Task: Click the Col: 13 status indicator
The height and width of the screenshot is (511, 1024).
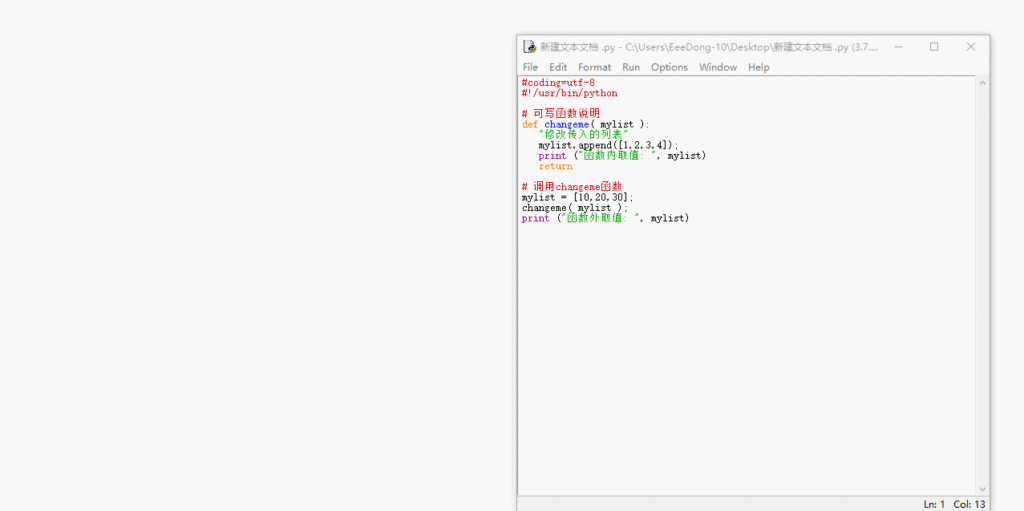Action: [x=969, y=504]
